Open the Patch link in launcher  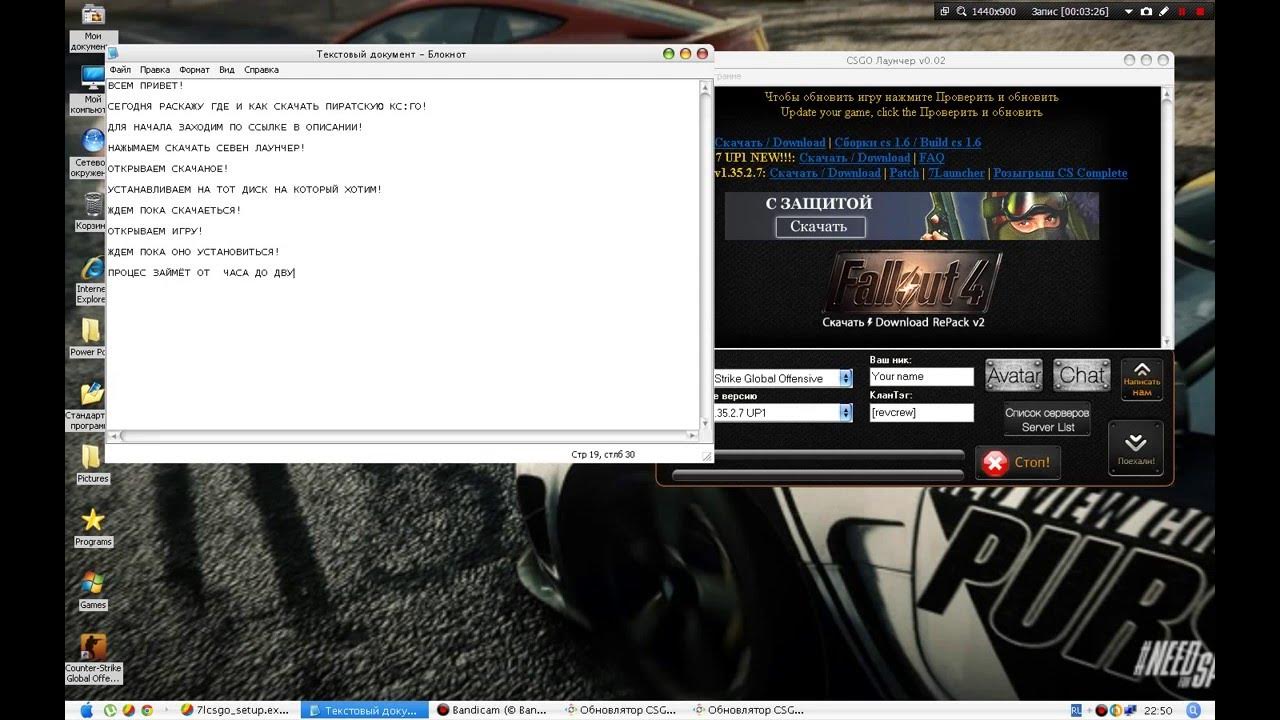pyautogui.click(x=904, y=173)
